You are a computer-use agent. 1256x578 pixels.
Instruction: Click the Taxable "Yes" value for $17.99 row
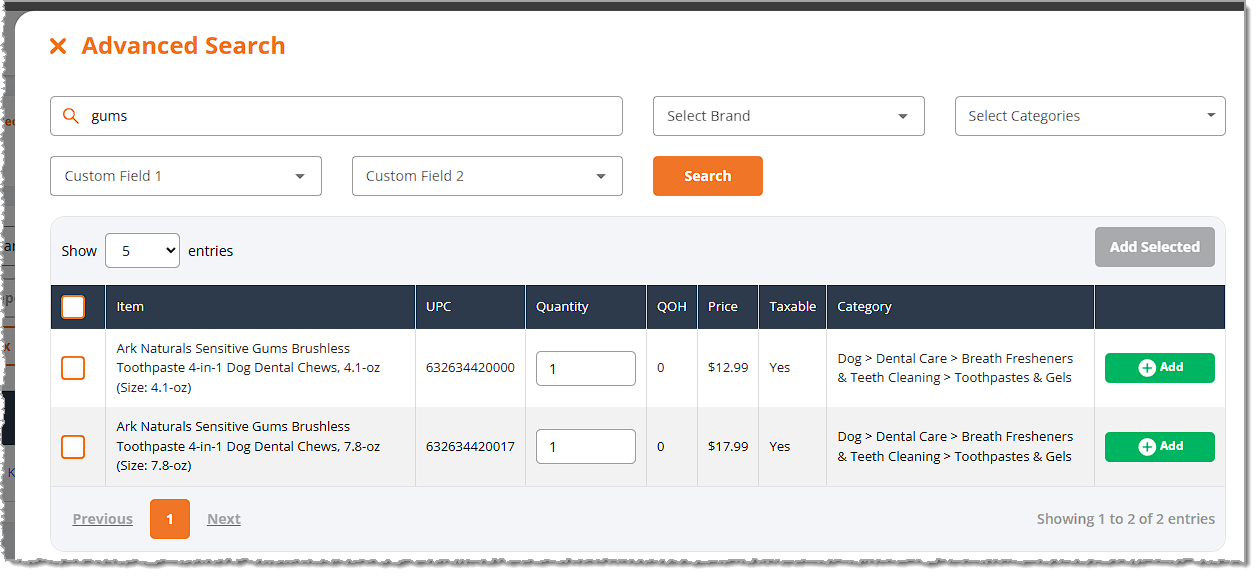pyautogui.click(x=780, y=446)
